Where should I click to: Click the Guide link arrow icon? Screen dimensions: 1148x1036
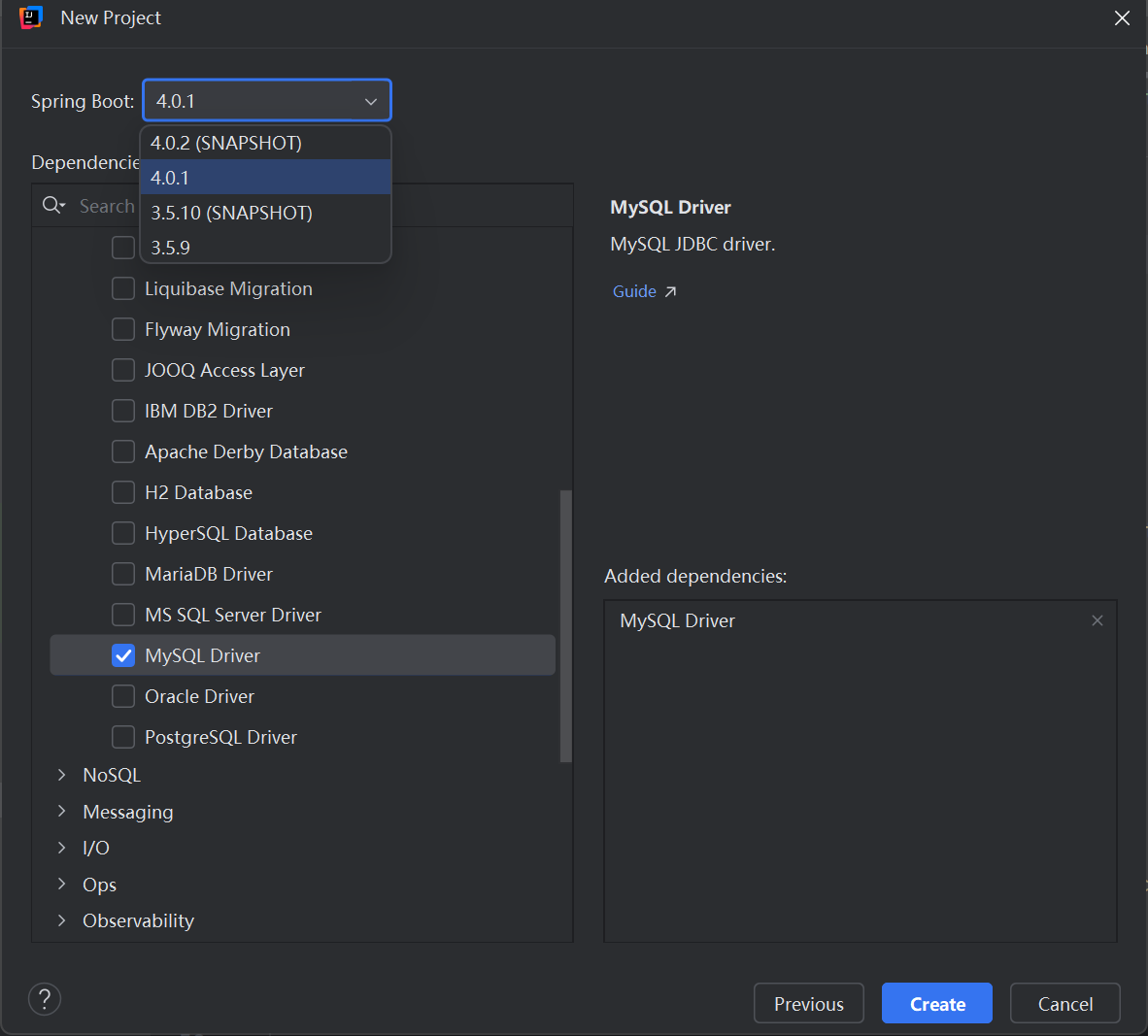pos(670,291)
